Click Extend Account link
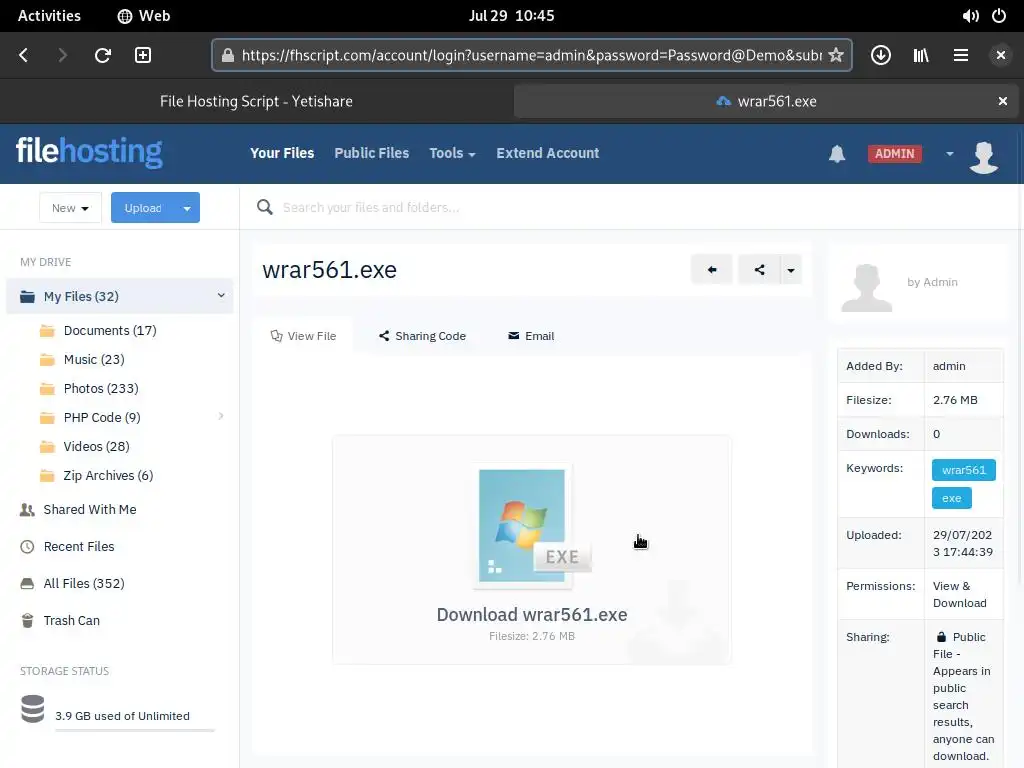Screen dimensions: 1024x768 coord(547,153)
